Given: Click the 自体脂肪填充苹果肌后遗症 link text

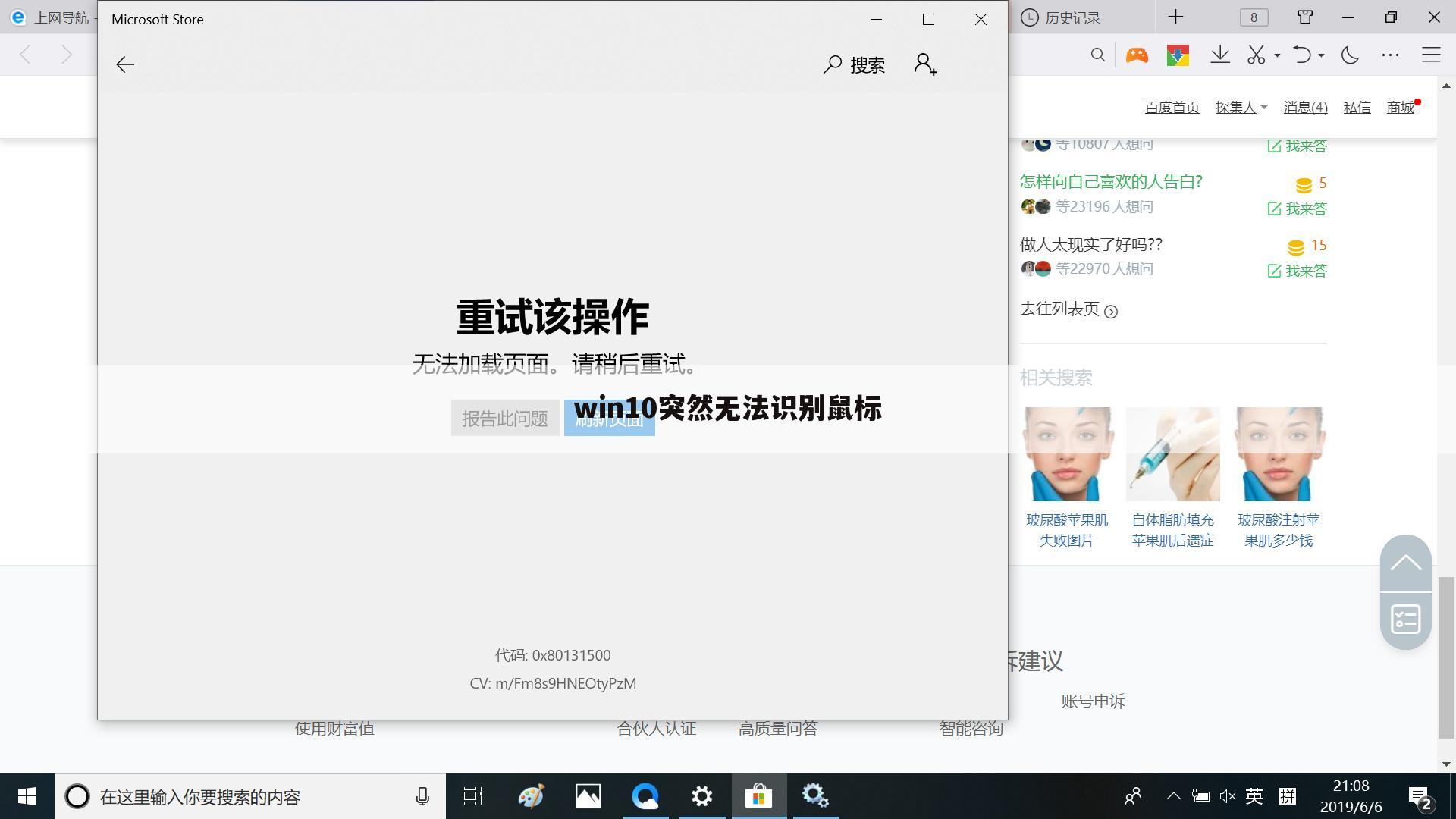Looking at the screenshot, I should pyautogui.click(x=1172, y=530).
